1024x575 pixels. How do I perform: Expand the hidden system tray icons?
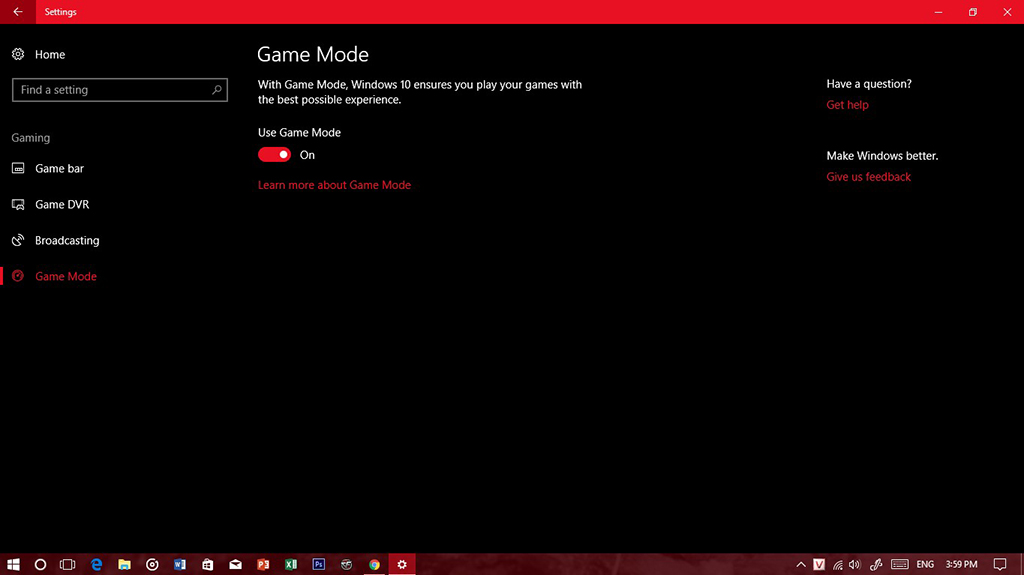(x=801, y=564)
